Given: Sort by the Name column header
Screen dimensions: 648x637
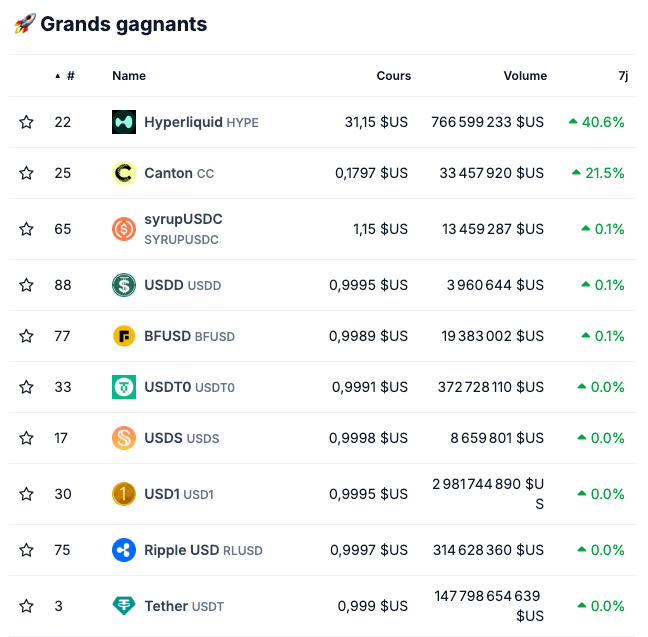Looking at the screenshot, I should (x=129, y=76).
